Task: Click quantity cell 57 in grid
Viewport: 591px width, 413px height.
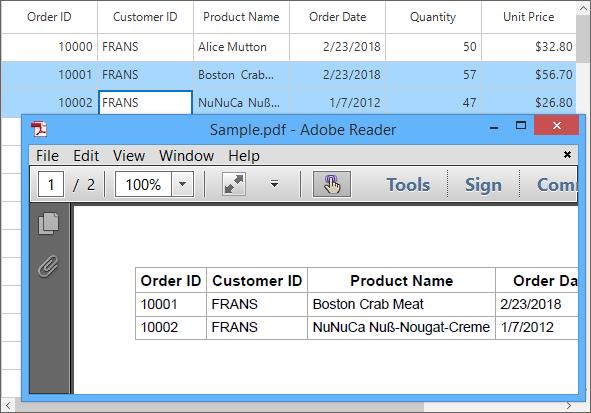Action: [433, 75]
